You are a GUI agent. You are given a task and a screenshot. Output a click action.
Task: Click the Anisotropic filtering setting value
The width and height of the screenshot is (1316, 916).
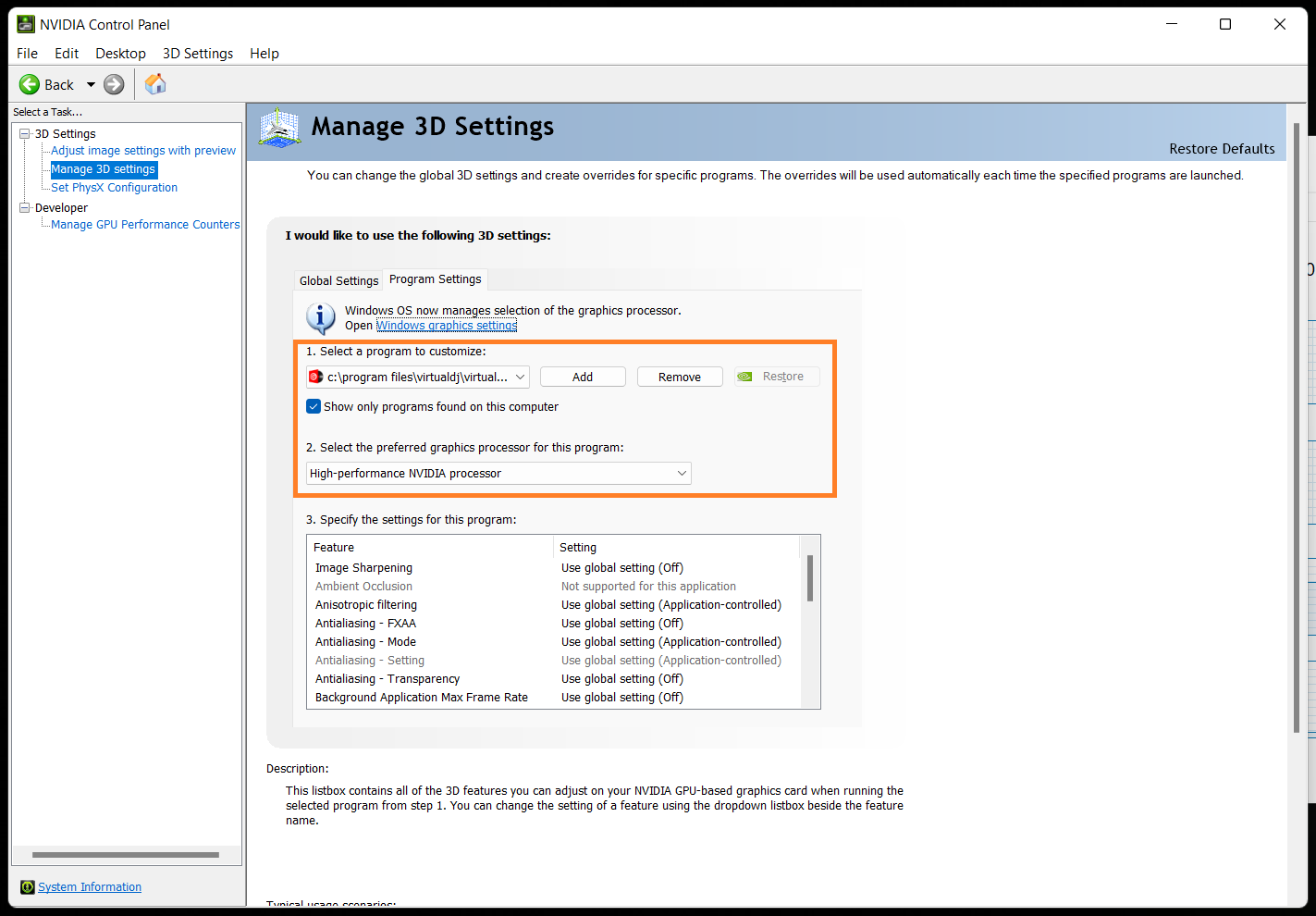[x=671, y=605]
